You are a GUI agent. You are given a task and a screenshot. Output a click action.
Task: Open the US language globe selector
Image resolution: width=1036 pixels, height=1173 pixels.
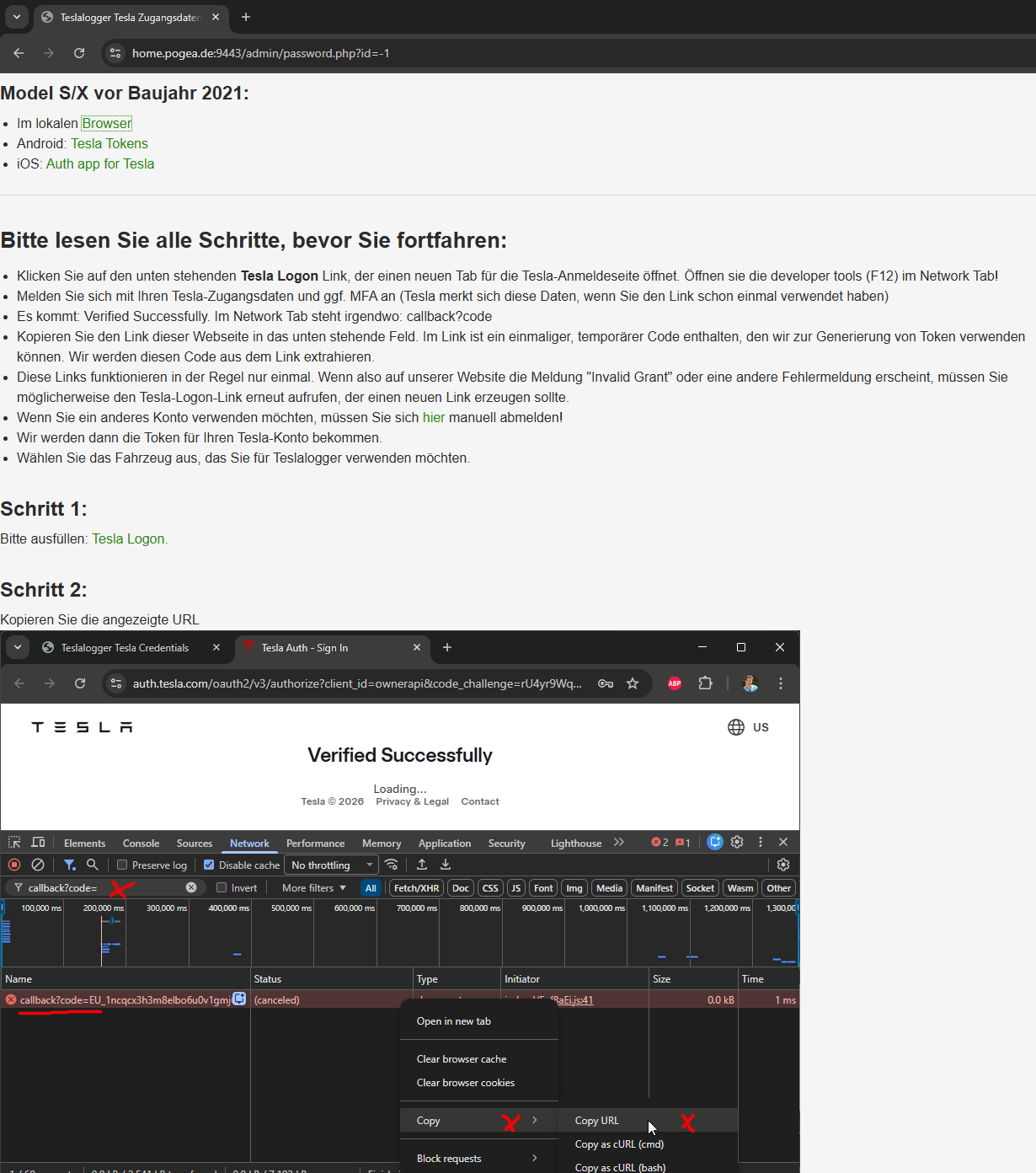pos(748,727)
